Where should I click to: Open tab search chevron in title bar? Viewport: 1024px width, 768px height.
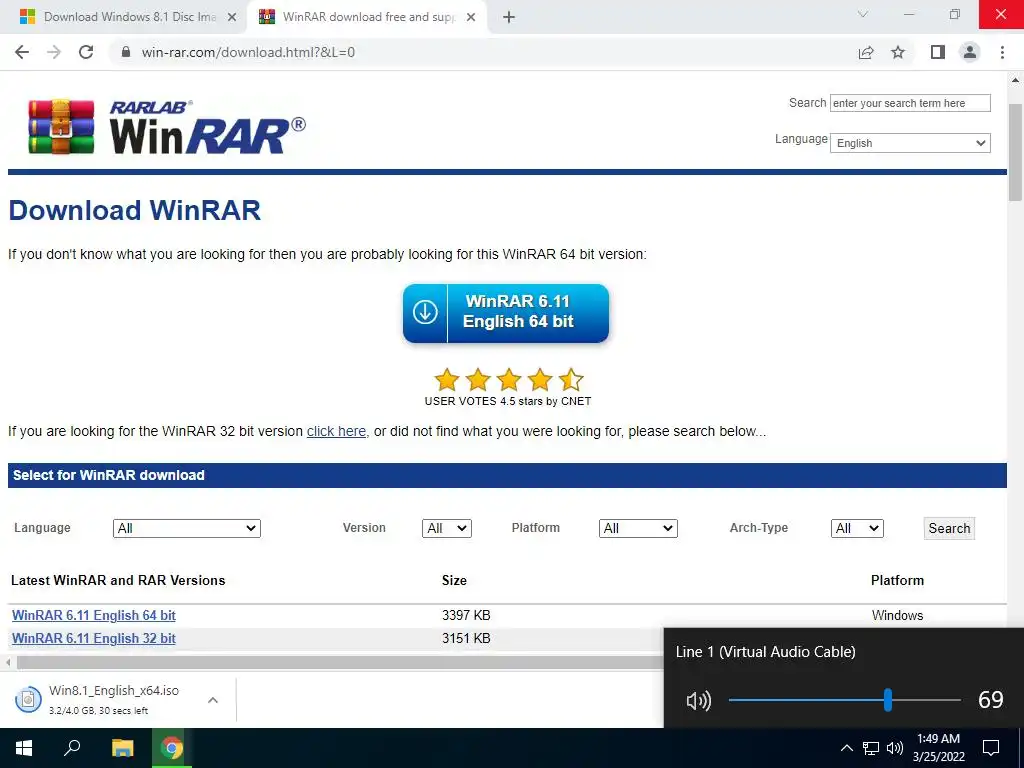(x=863, y=14)
